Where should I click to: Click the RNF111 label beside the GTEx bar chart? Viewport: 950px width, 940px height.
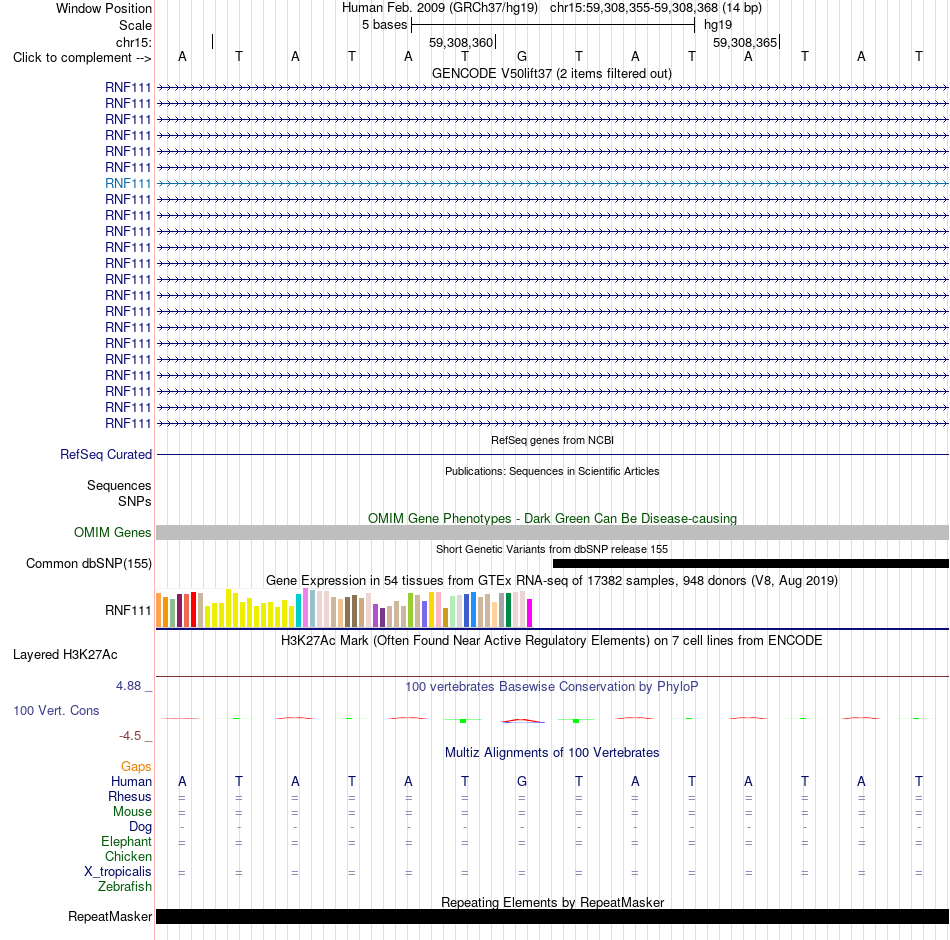[128, 610]
